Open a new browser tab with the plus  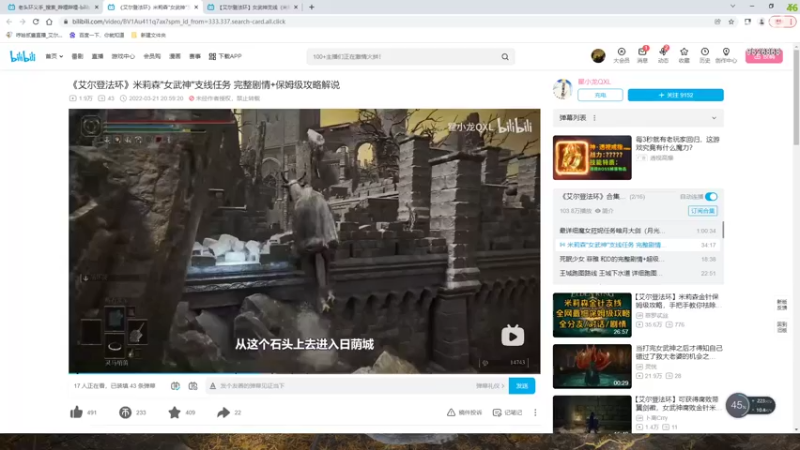pyautogui.click(x=312, y=7)
